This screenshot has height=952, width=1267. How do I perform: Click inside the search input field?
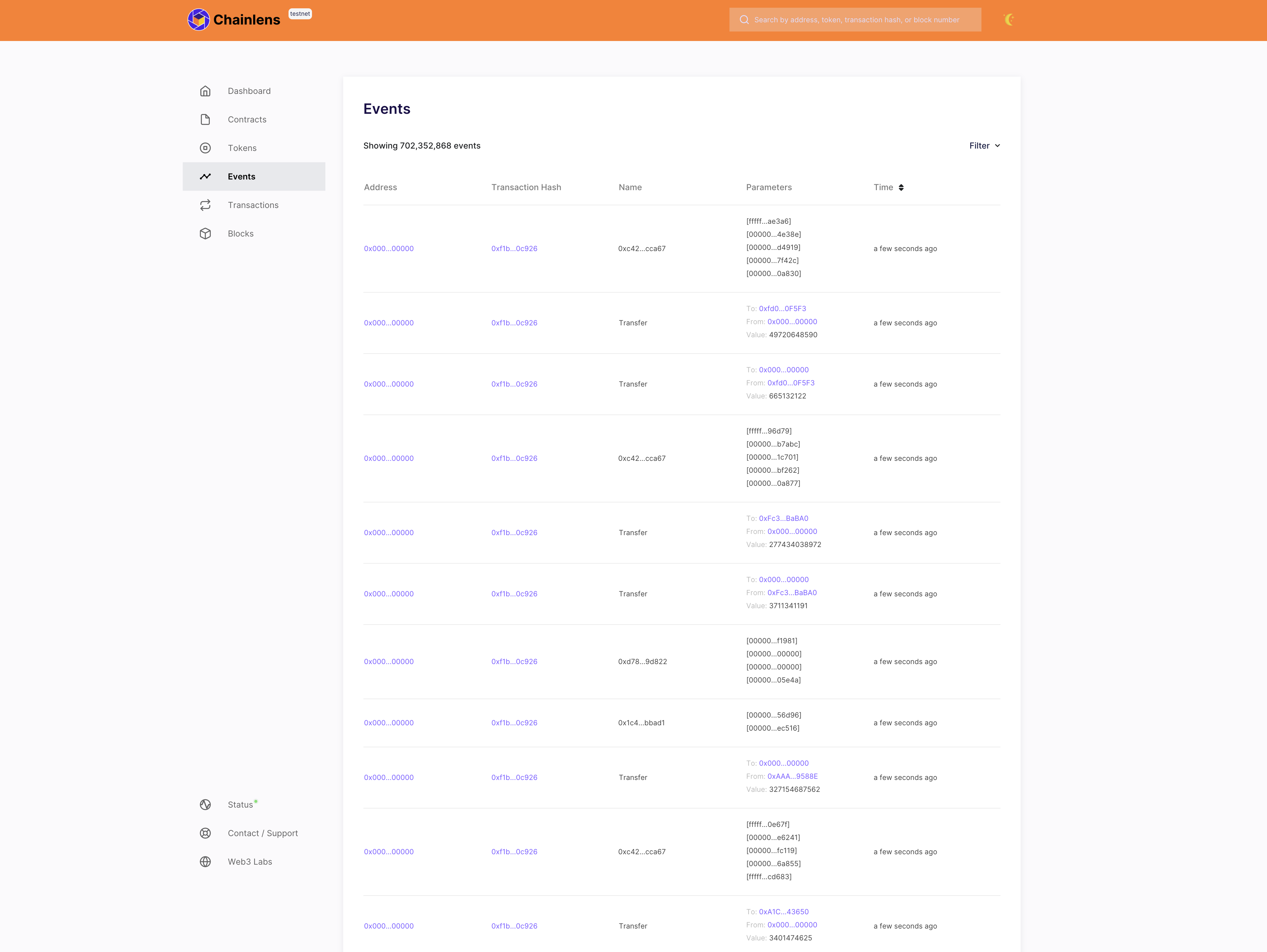pos(859,20)
